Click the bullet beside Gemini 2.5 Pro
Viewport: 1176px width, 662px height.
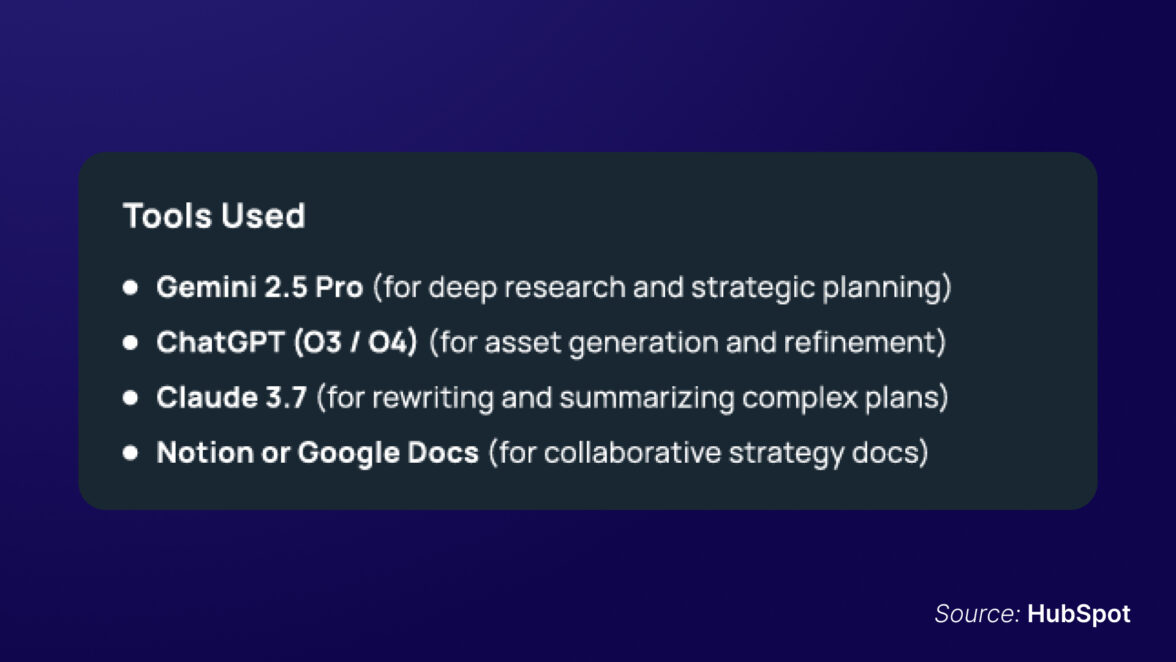pos(131,288)
